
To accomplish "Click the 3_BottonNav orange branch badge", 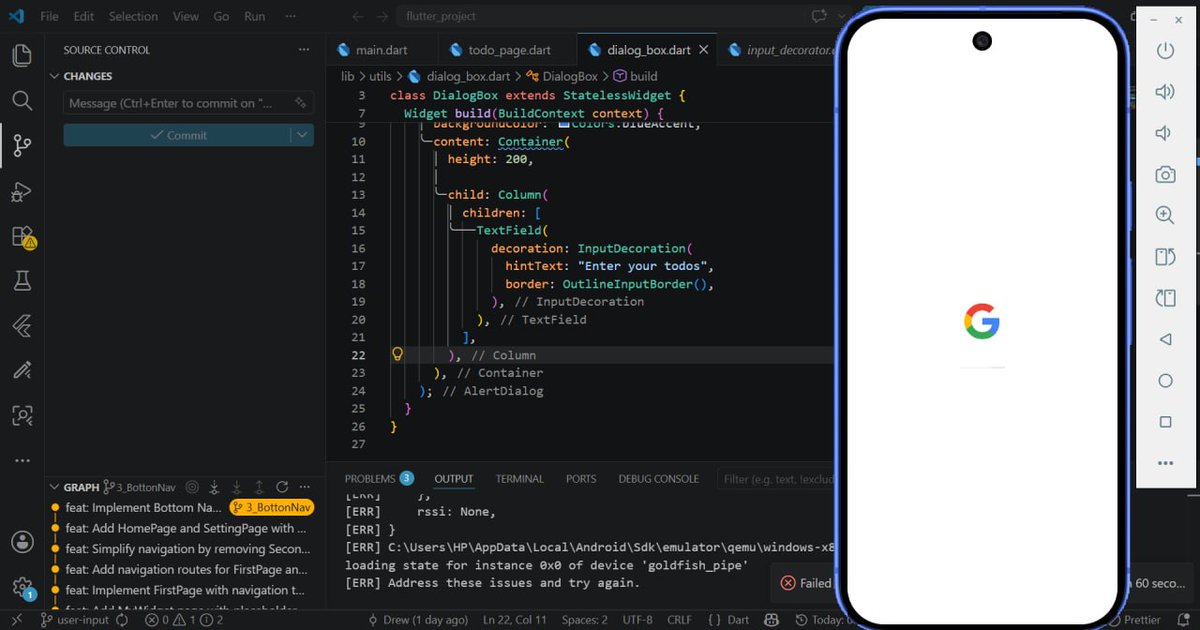I will click(x=271, y=508).
